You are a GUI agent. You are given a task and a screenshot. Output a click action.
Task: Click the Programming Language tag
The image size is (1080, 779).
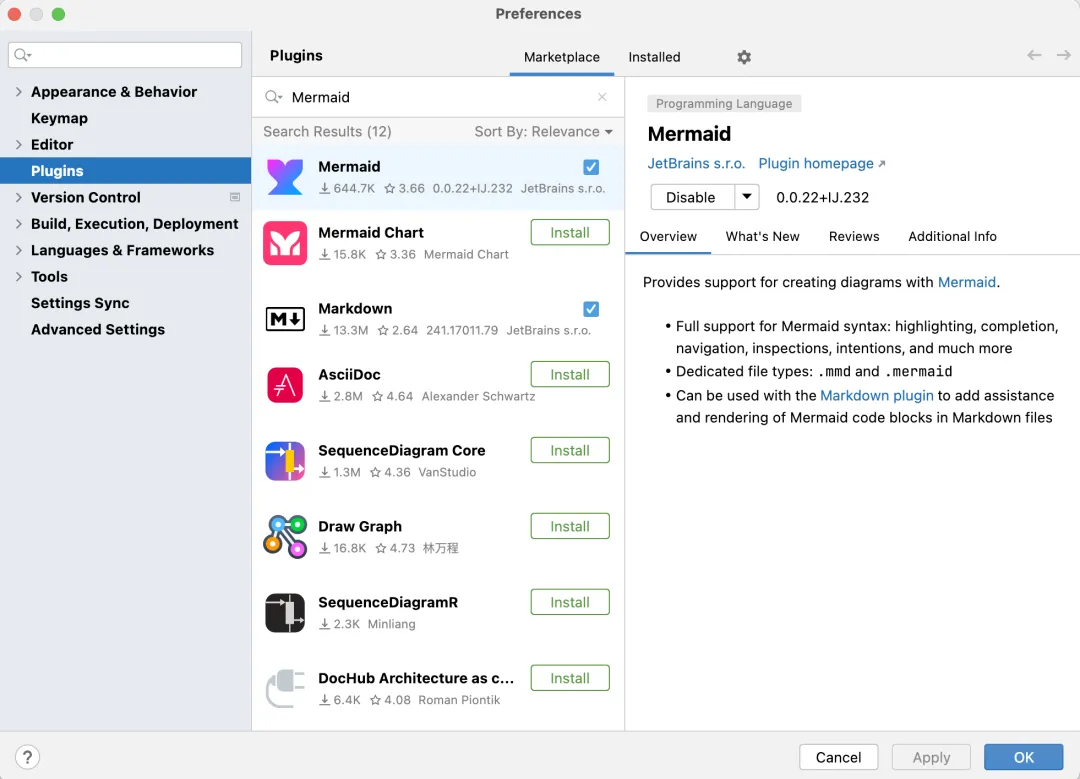[724, 103]
